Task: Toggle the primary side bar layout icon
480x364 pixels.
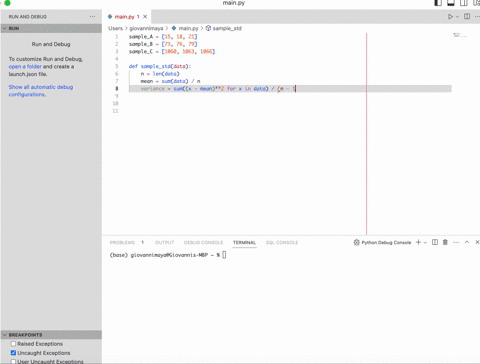Action: pos(438,3)
